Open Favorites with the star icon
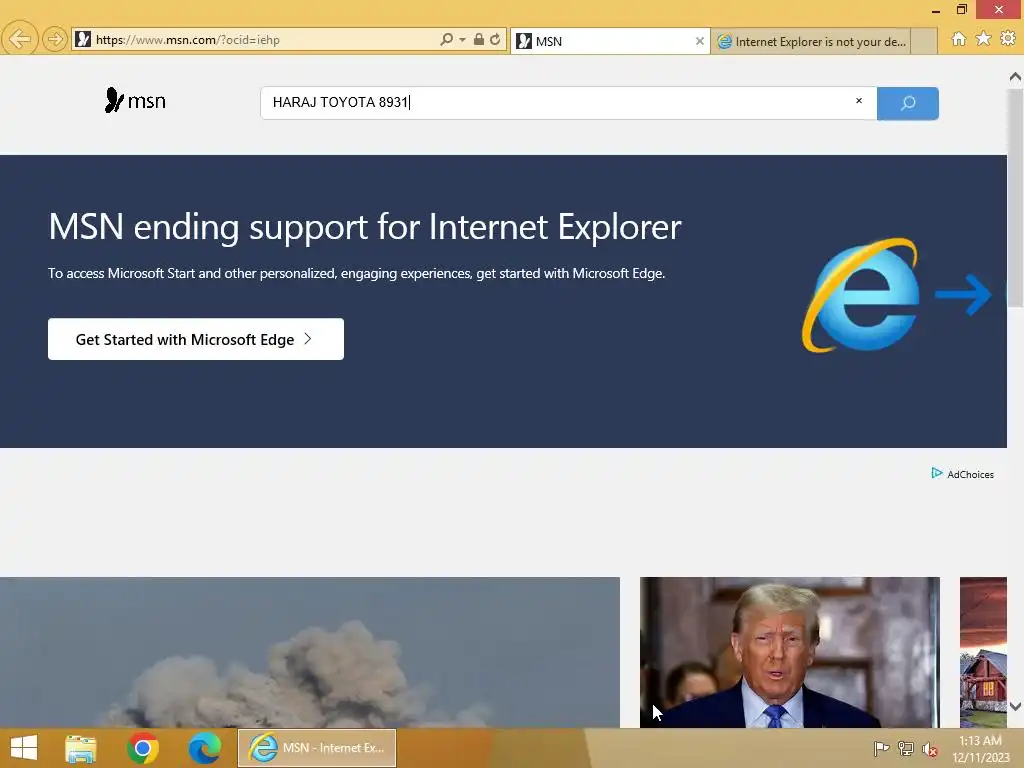This screenshot has width=1024, height=768. tap(984, 39)
